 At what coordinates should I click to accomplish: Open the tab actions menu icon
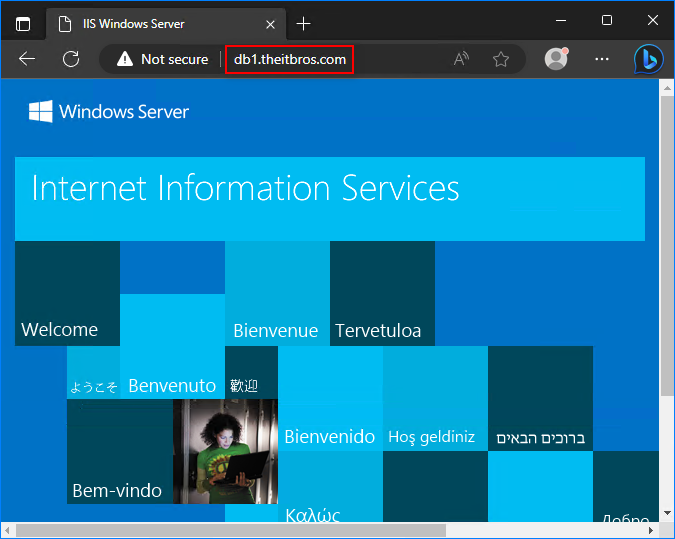(23, 24)
